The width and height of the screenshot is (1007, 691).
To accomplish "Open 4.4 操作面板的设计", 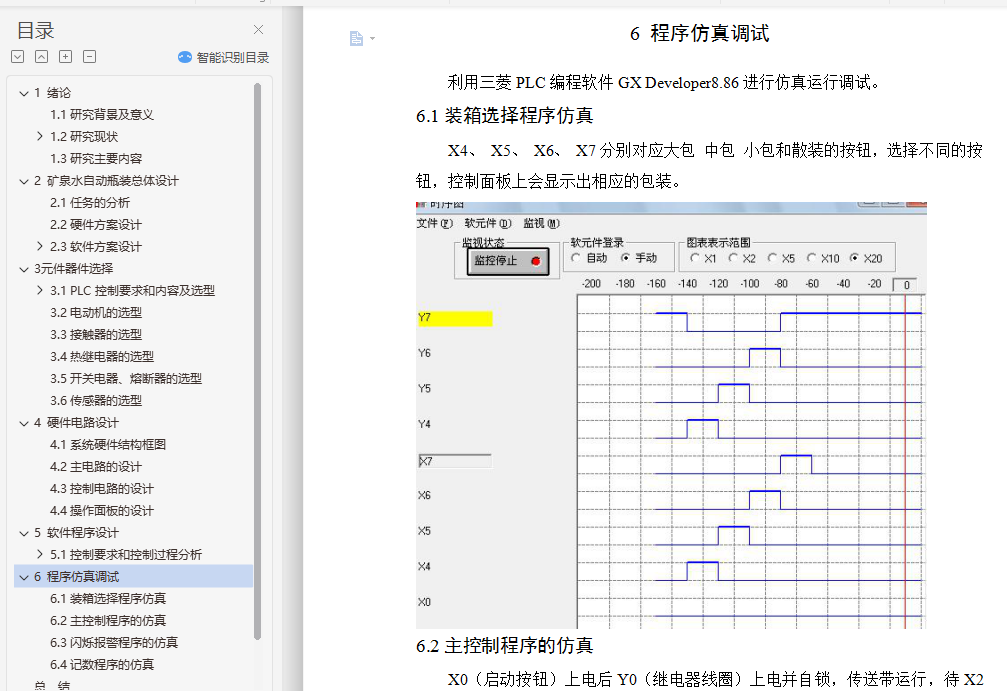I will pos(102,511).
